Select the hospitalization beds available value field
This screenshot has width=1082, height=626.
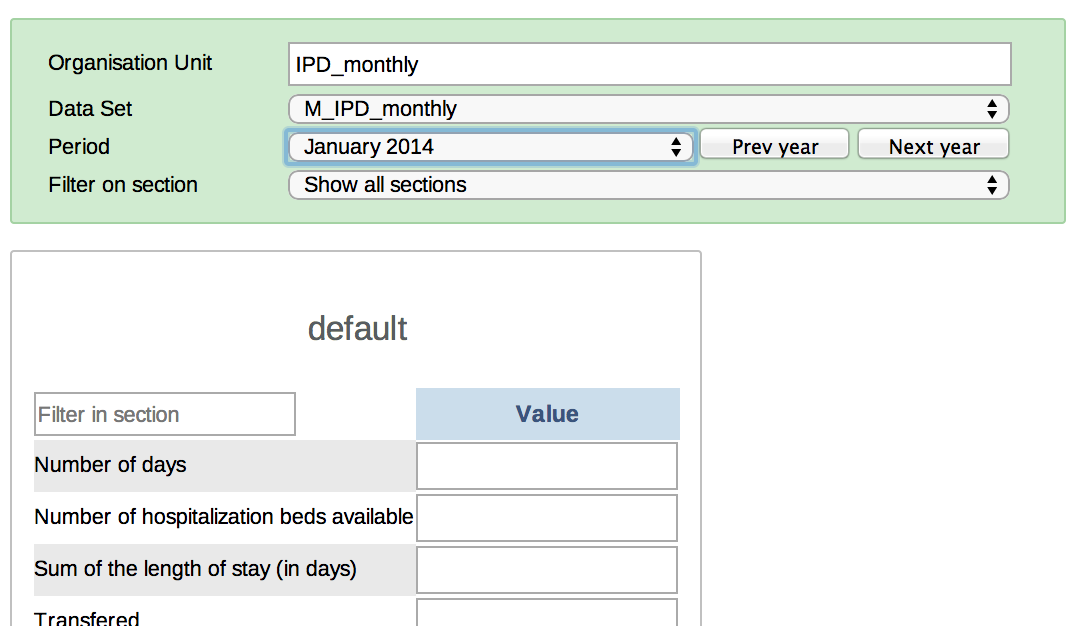[x=547, y=518]
